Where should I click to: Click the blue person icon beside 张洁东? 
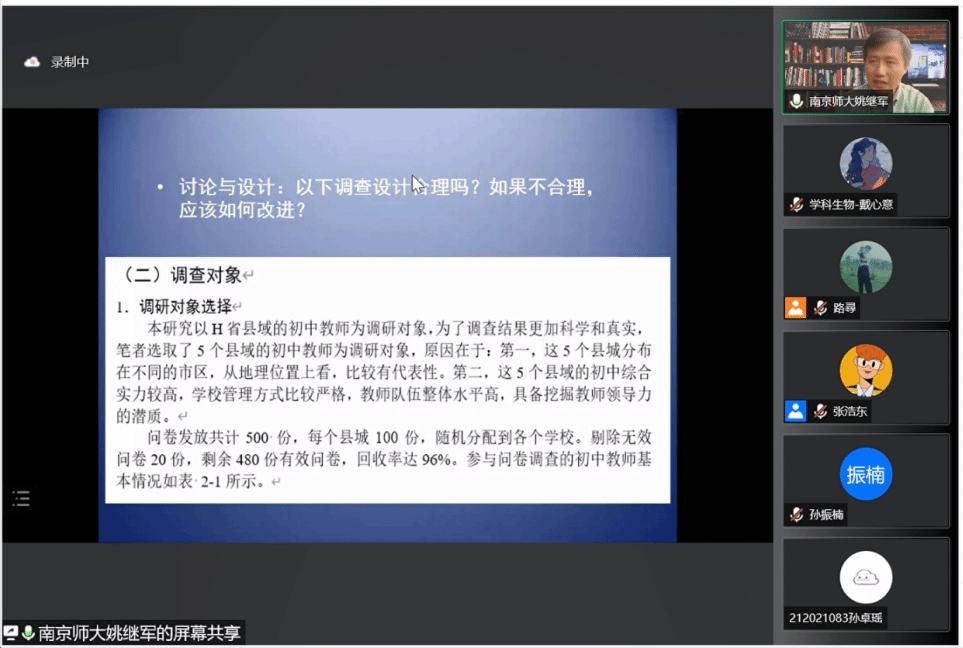(x=795, y=411)
